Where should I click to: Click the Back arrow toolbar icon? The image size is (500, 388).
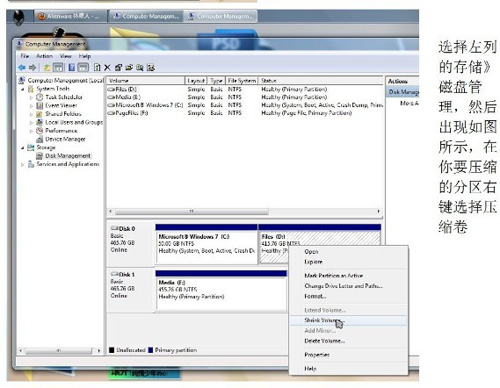point(22,68)
